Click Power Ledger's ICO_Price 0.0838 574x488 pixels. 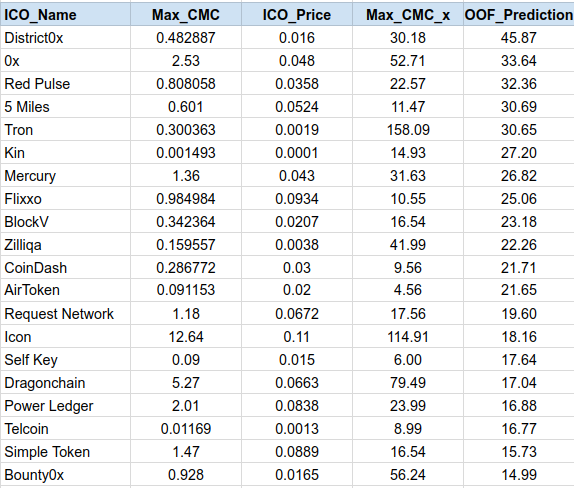(297, 406)
